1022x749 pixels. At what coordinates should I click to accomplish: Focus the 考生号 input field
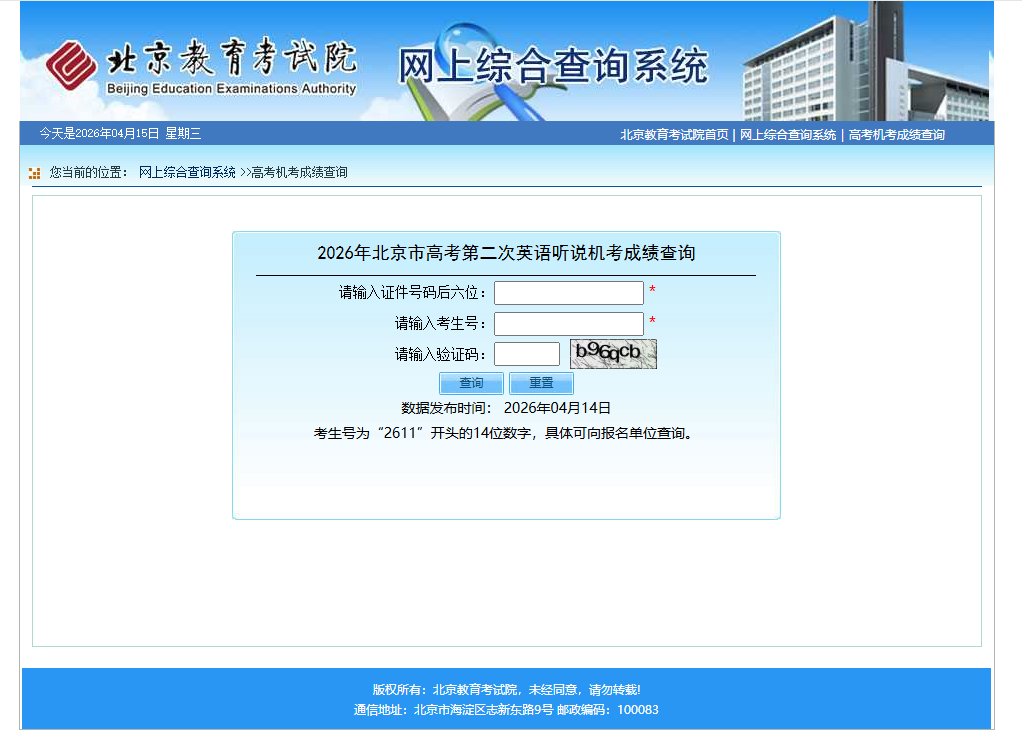[568, 324]
